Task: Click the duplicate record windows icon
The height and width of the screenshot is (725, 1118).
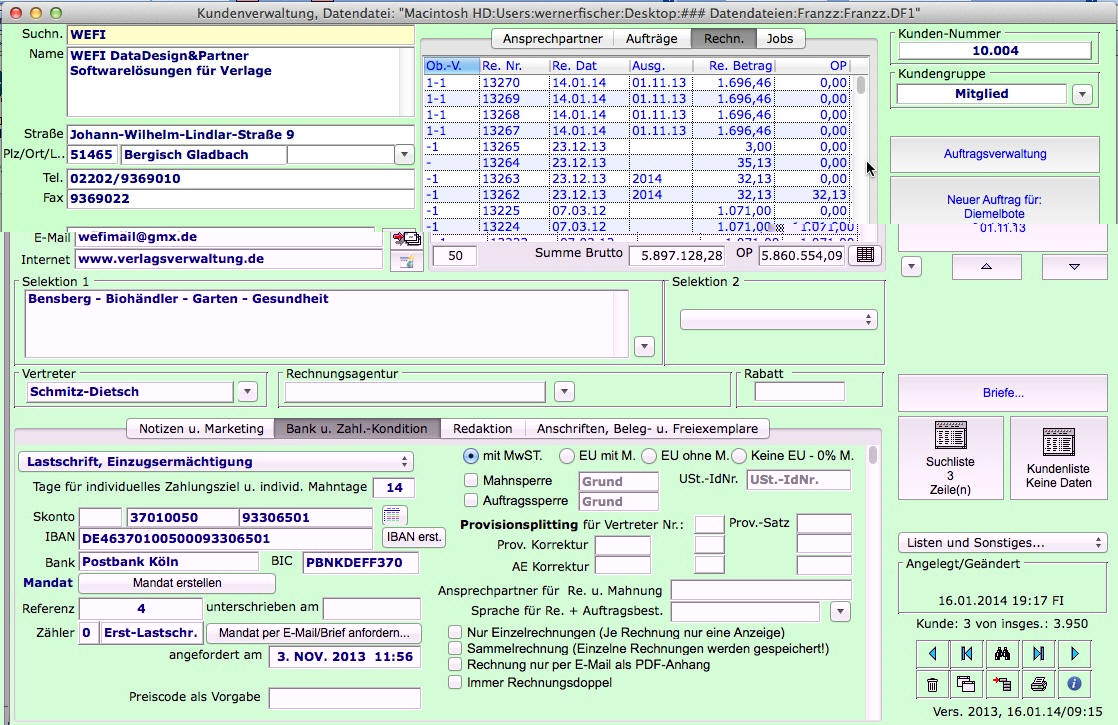Action: [966, 685]
